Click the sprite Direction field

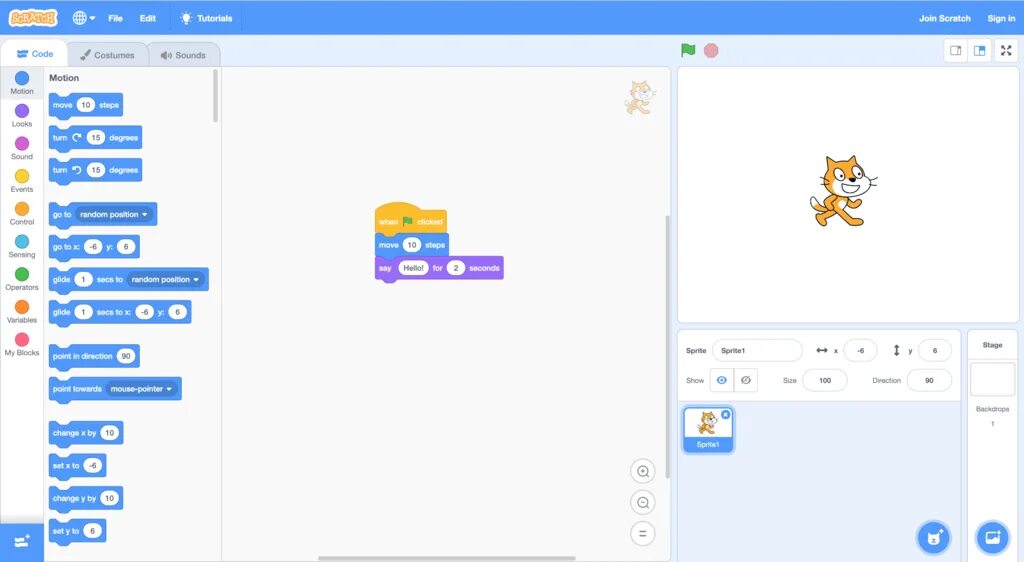[x=929, y=380]
